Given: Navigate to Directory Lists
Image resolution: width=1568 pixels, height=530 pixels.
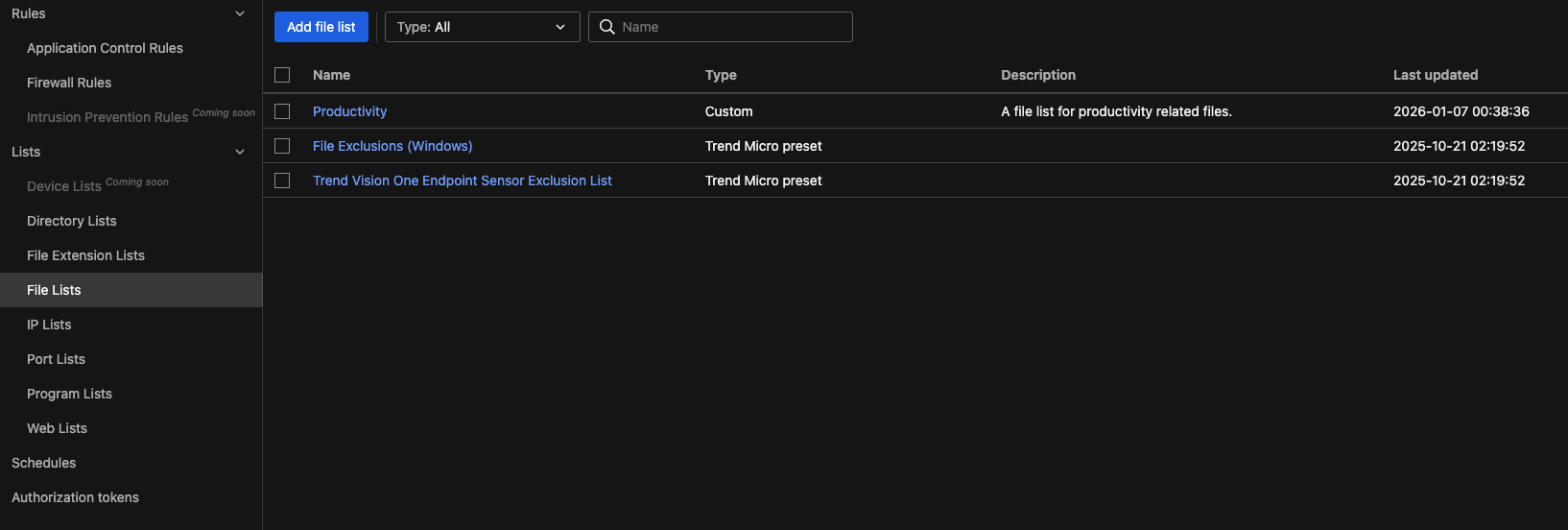Looking at the screenshot, I should (x=72, y=221).
